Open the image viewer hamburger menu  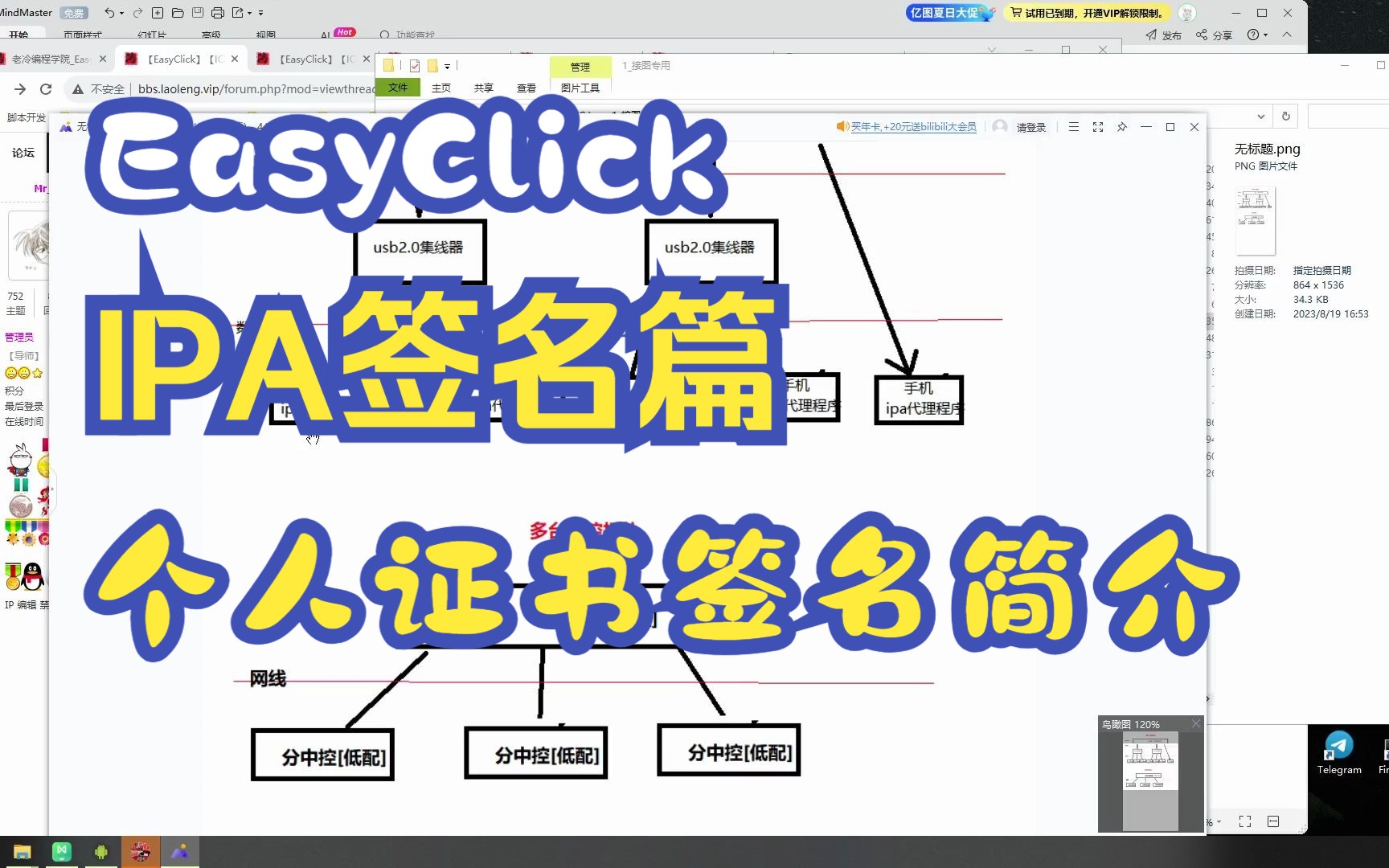click(1074, 127)
